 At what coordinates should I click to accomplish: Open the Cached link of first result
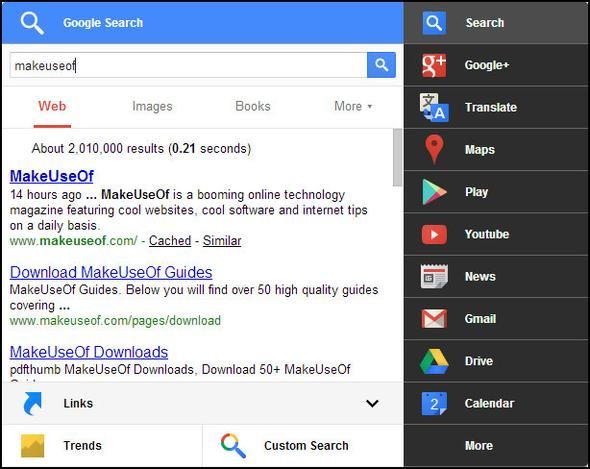coord(170,241)
